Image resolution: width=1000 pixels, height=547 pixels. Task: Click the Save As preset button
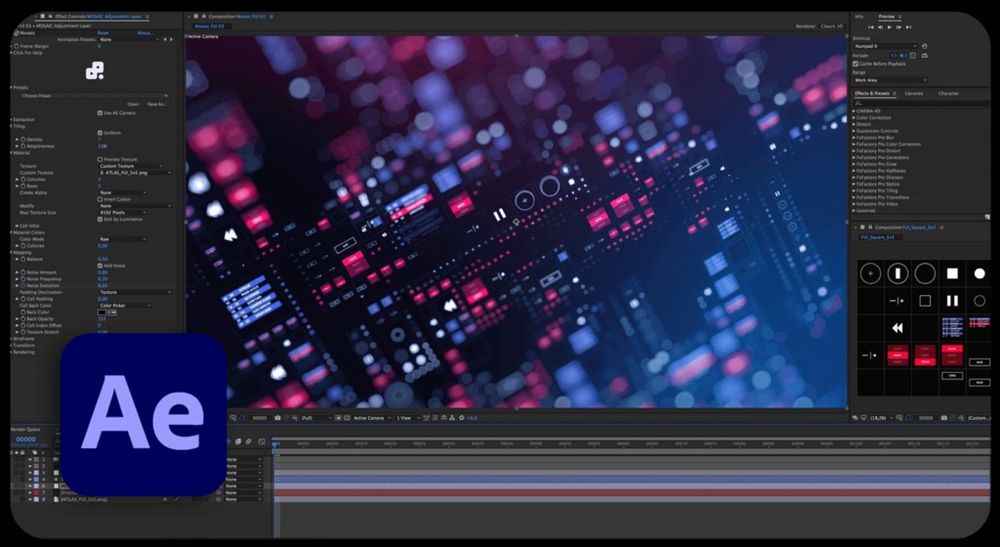click(x=156, y=104)
